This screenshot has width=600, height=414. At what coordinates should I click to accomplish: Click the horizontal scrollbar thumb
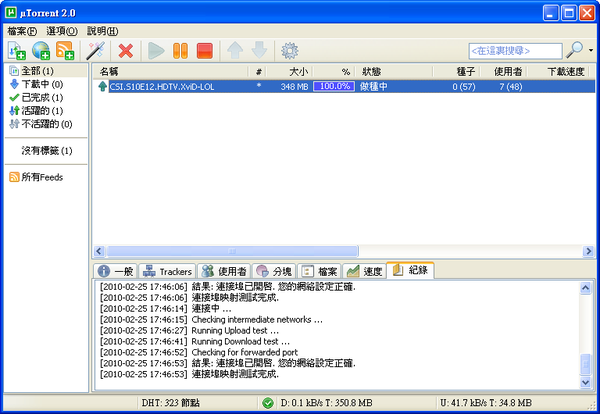(232, 251)
